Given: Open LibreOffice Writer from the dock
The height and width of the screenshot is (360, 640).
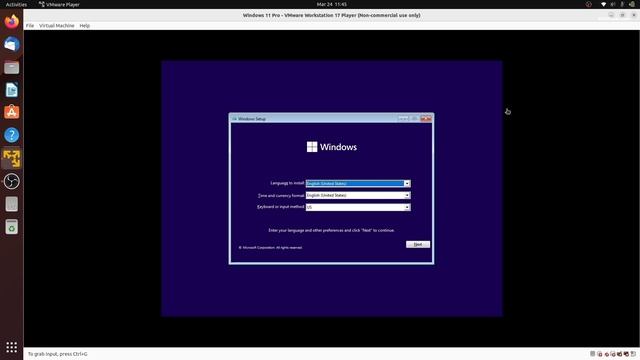Looking at the screenshot, I should point(11,90).
